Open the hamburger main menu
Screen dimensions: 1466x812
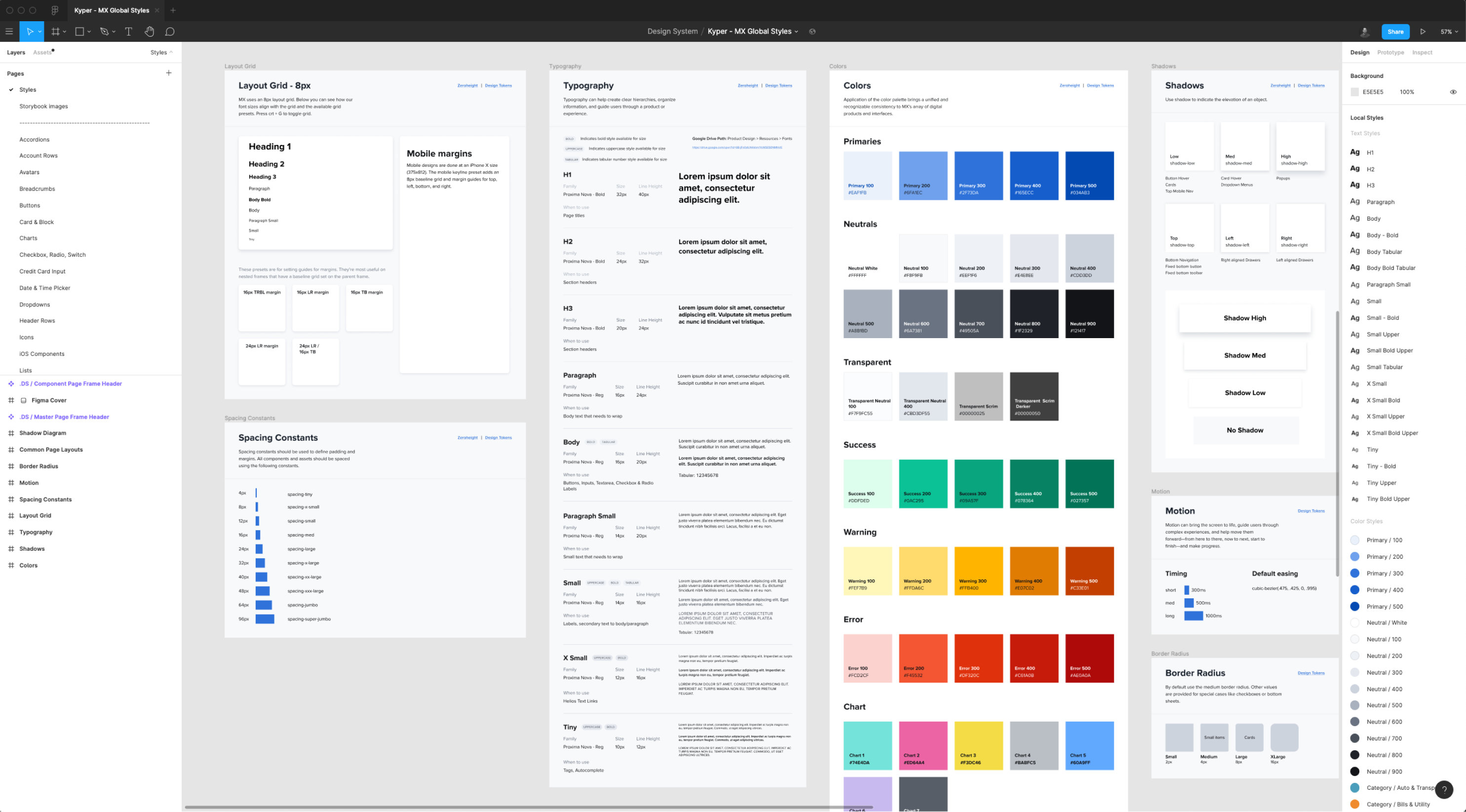click(9, 32)
